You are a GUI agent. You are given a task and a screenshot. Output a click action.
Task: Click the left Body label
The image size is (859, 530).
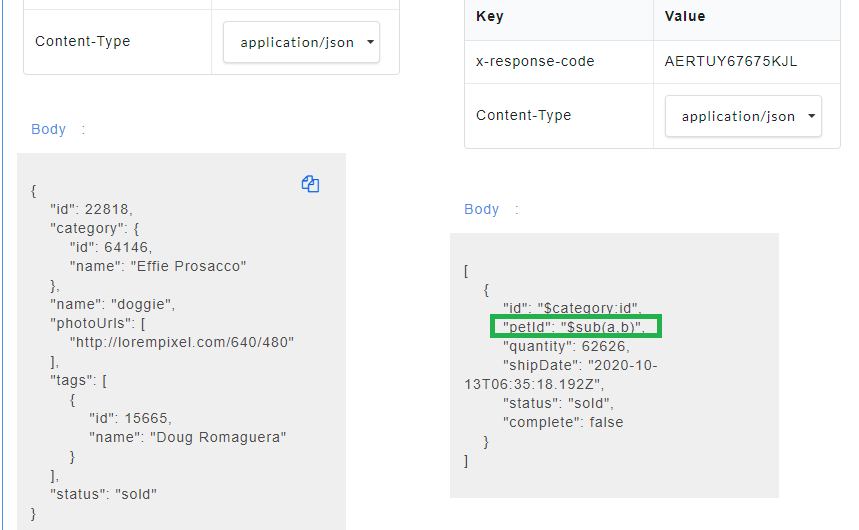point(48,129)
